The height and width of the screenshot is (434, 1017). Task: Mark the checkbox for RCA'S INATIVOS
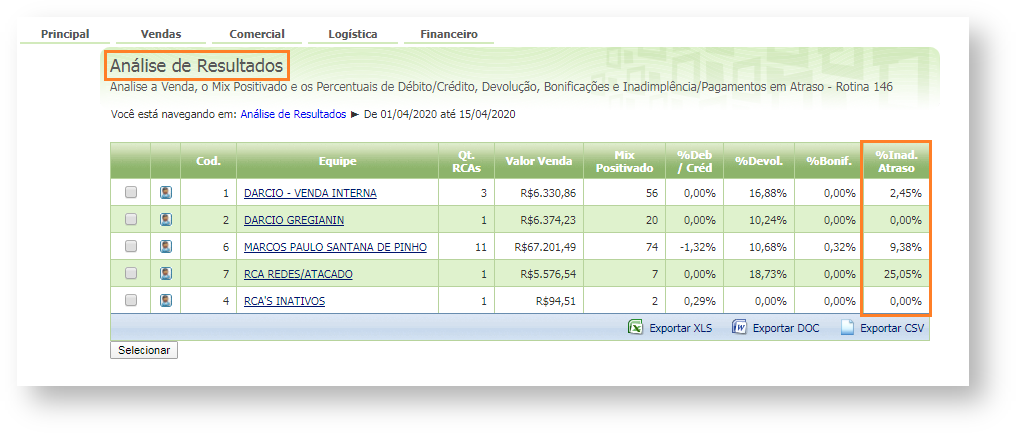click(131, 300)
